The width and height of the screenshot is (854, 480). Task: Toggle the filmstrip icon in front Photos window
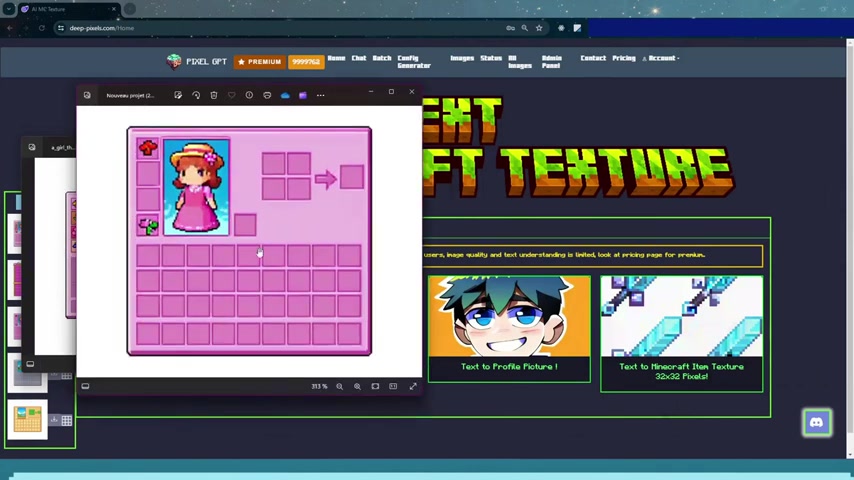click(86, 386)
